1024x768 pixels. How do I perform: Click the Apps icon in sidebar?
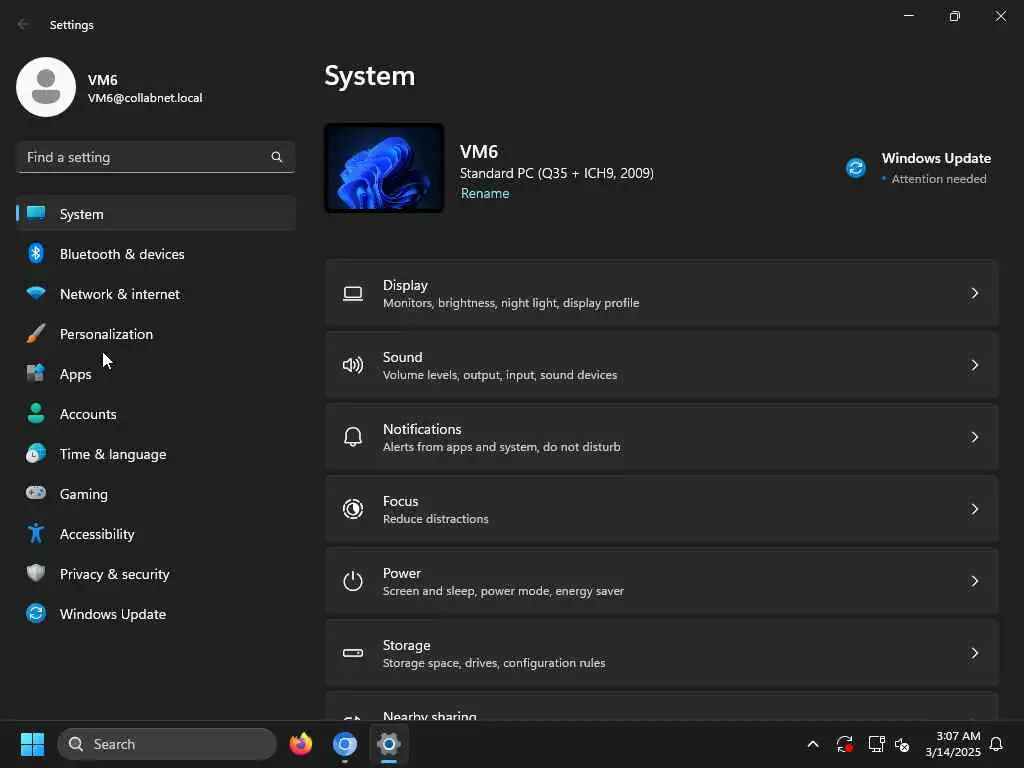point(36,374)
